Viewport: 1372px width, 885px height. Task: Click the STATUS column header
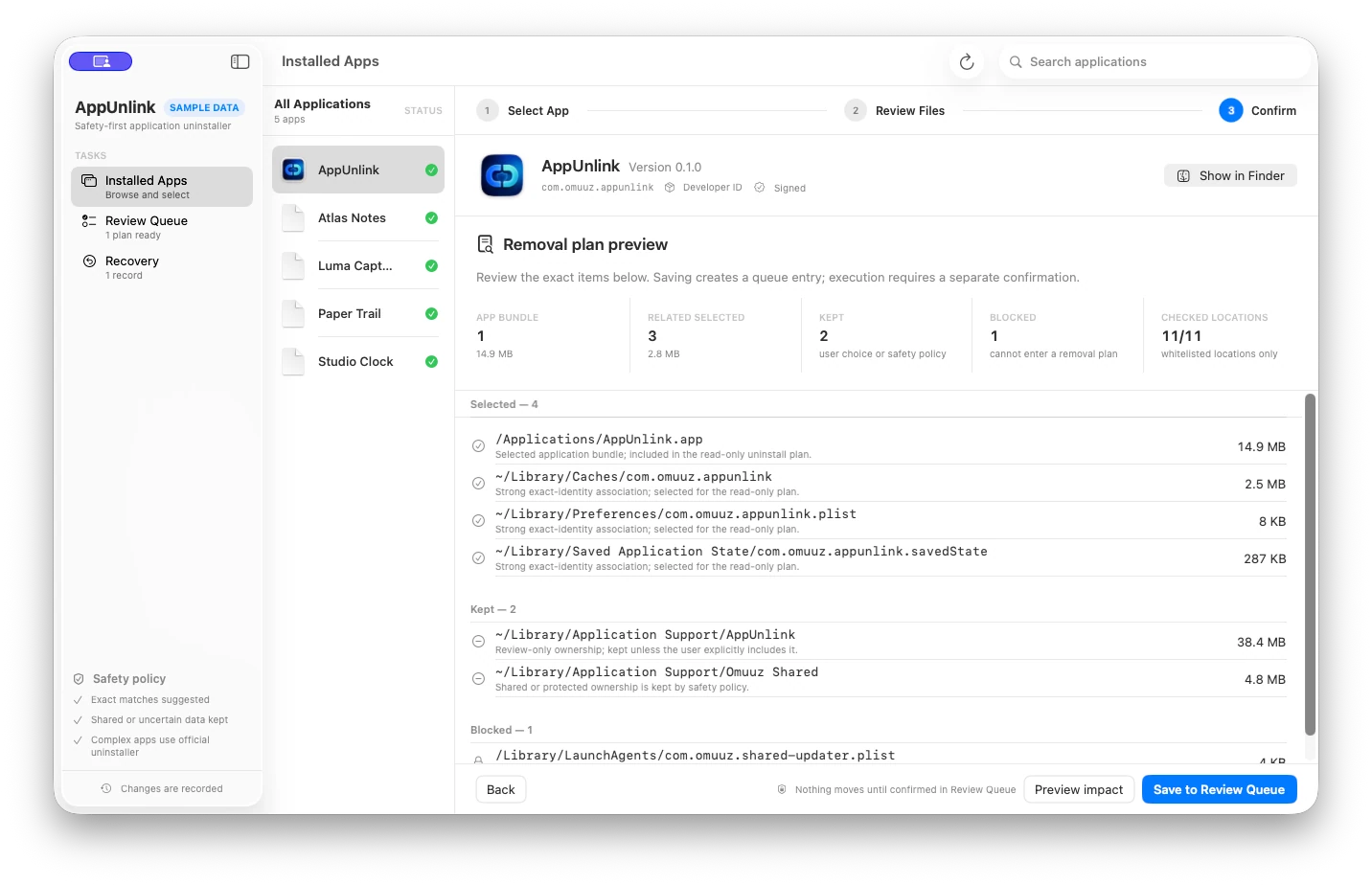423,111
